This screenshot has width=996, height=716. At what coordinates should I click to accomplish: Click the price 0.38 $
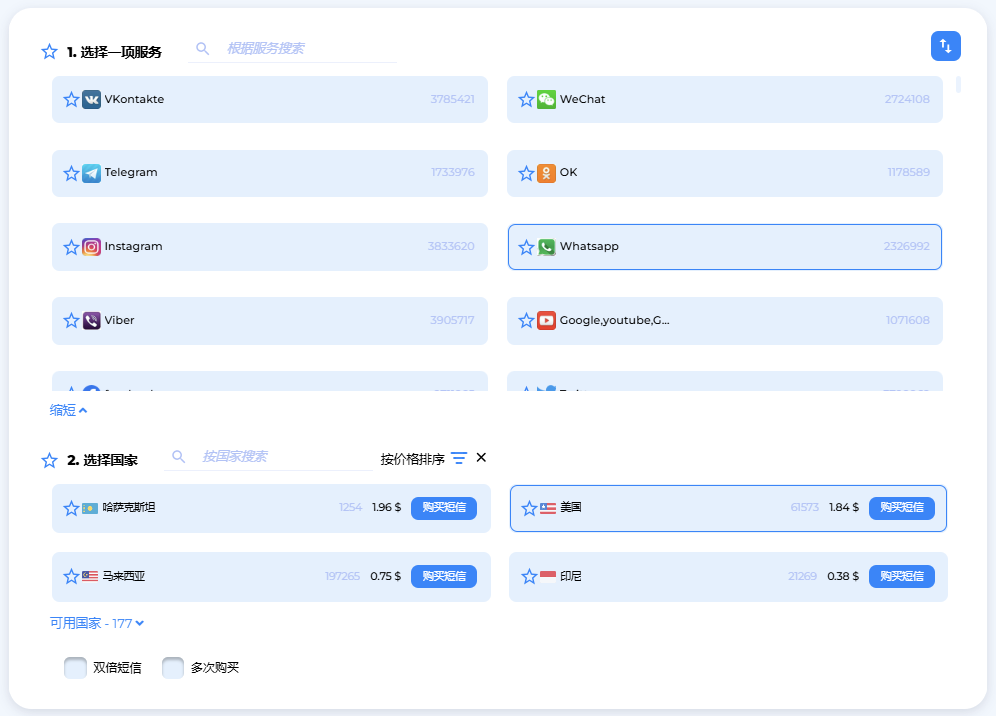click(x=843, y=576)
